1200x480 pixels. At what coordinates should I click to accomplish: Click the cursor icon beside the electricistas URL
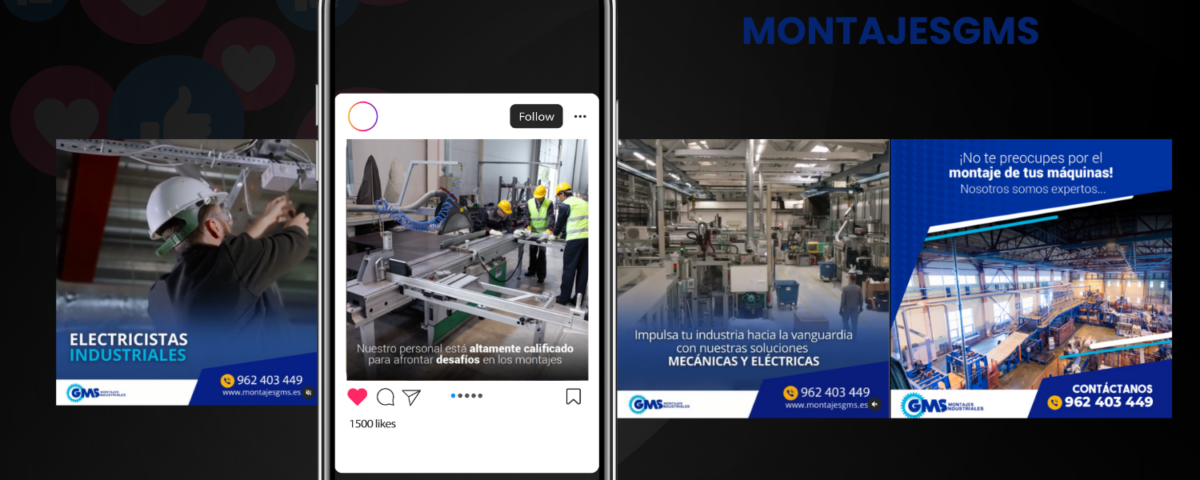point(308,393)
